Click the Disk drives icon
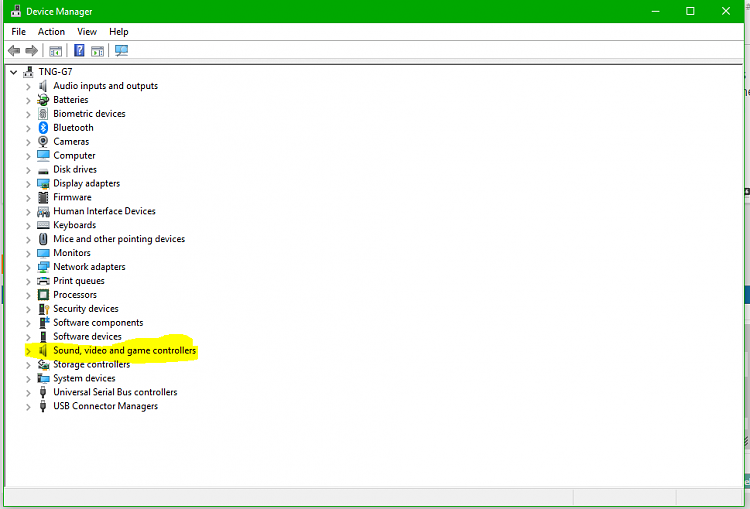 point(43,170)
